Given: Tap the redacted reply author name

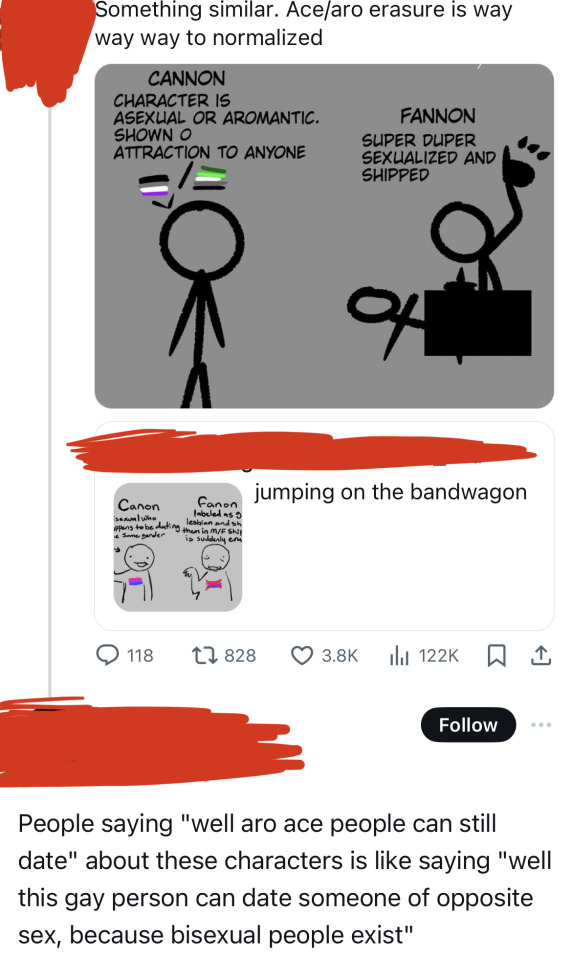Looking at the screenshot, I should coord(151,742).
